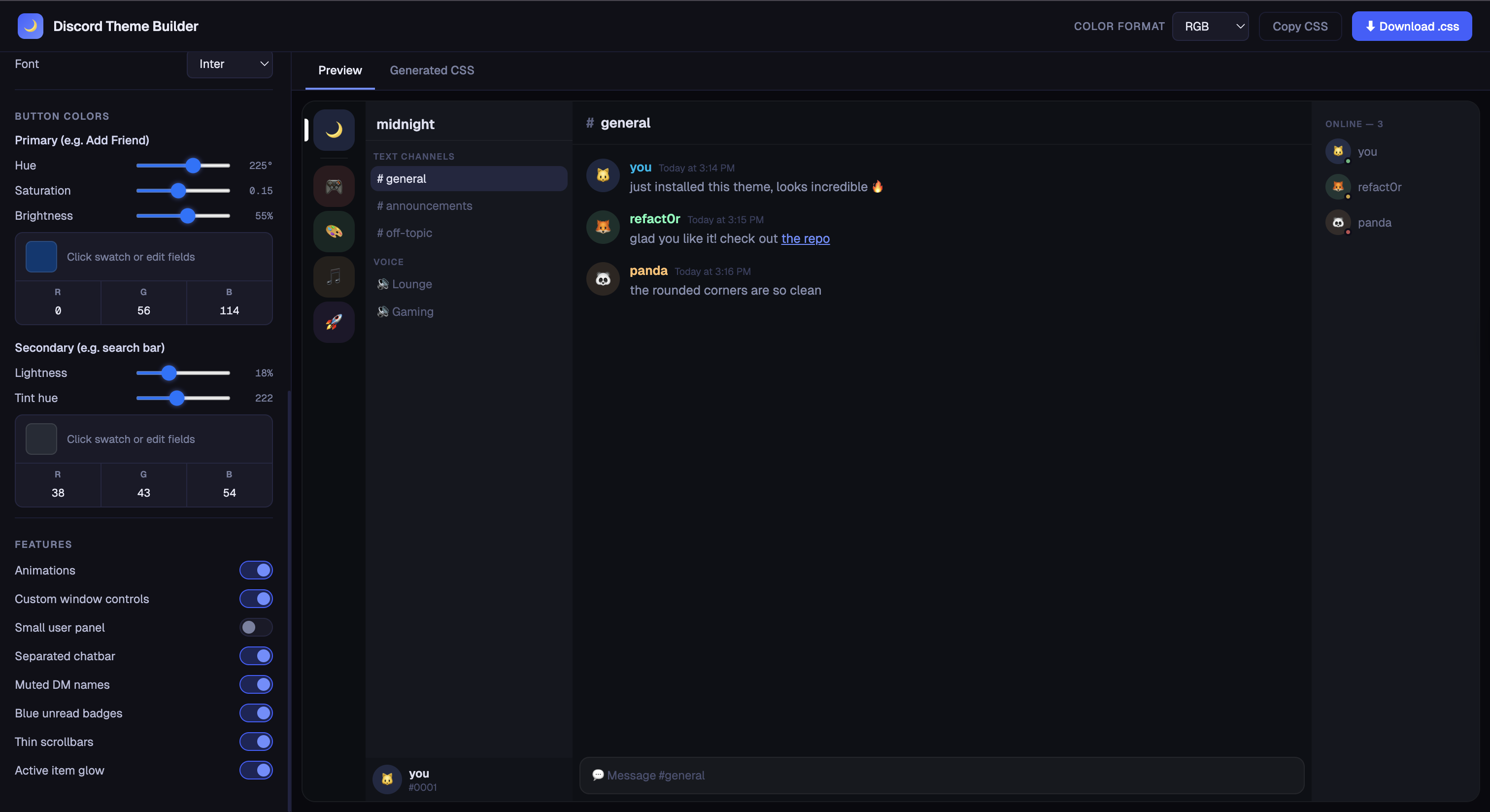The width and height of the screenshot is (1490, 812).
Task: Toggle Custom window controls switch
Action: tap(256, 599)
